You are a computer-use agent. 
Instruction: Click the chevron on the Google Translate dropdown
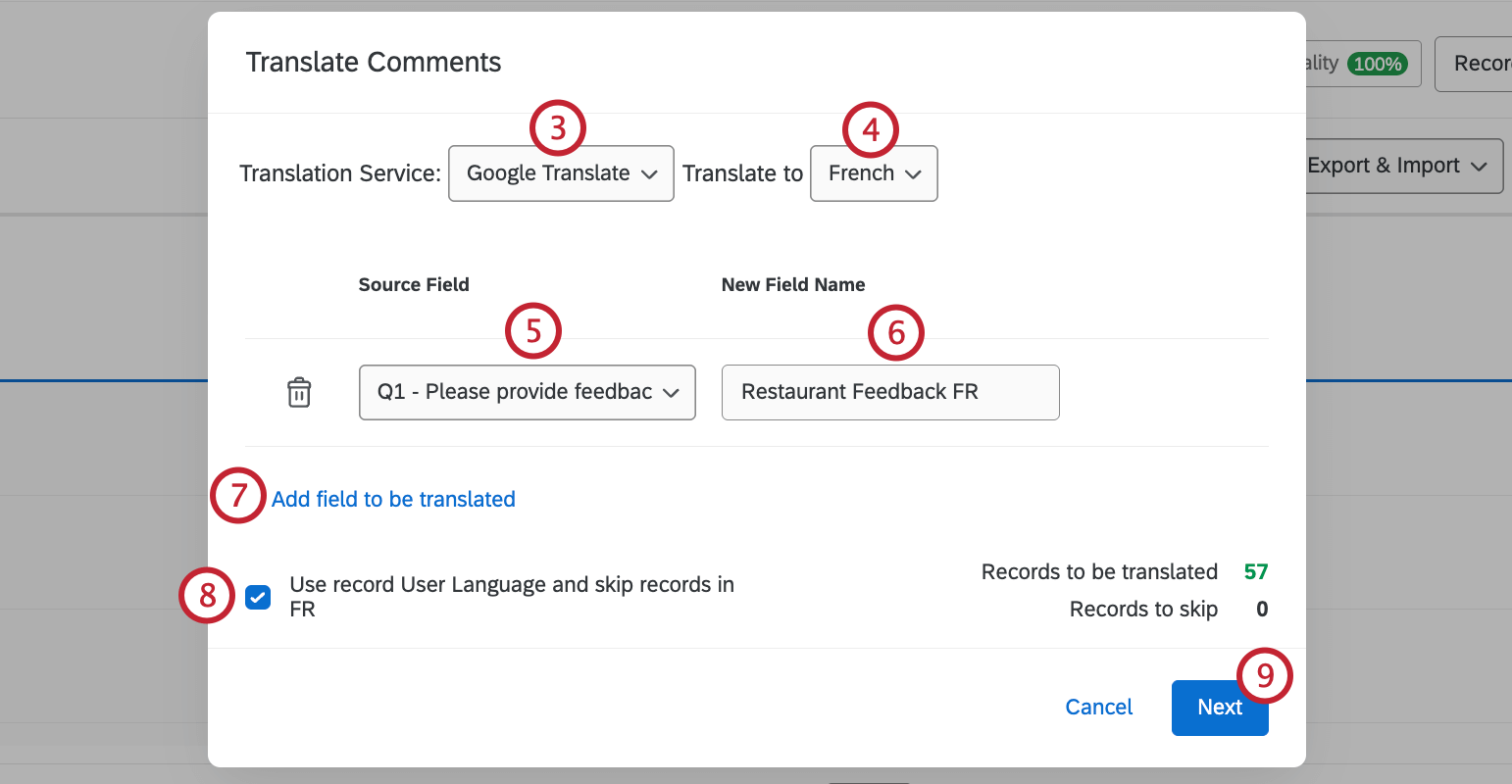(650, 173)
